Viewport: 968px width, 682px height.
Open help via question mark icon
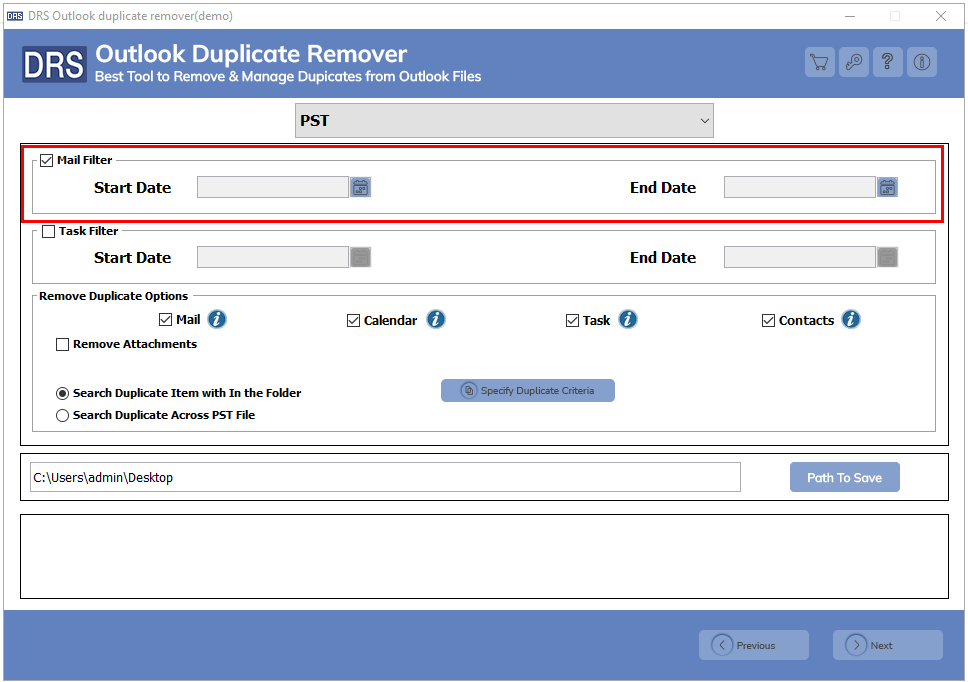888,62
